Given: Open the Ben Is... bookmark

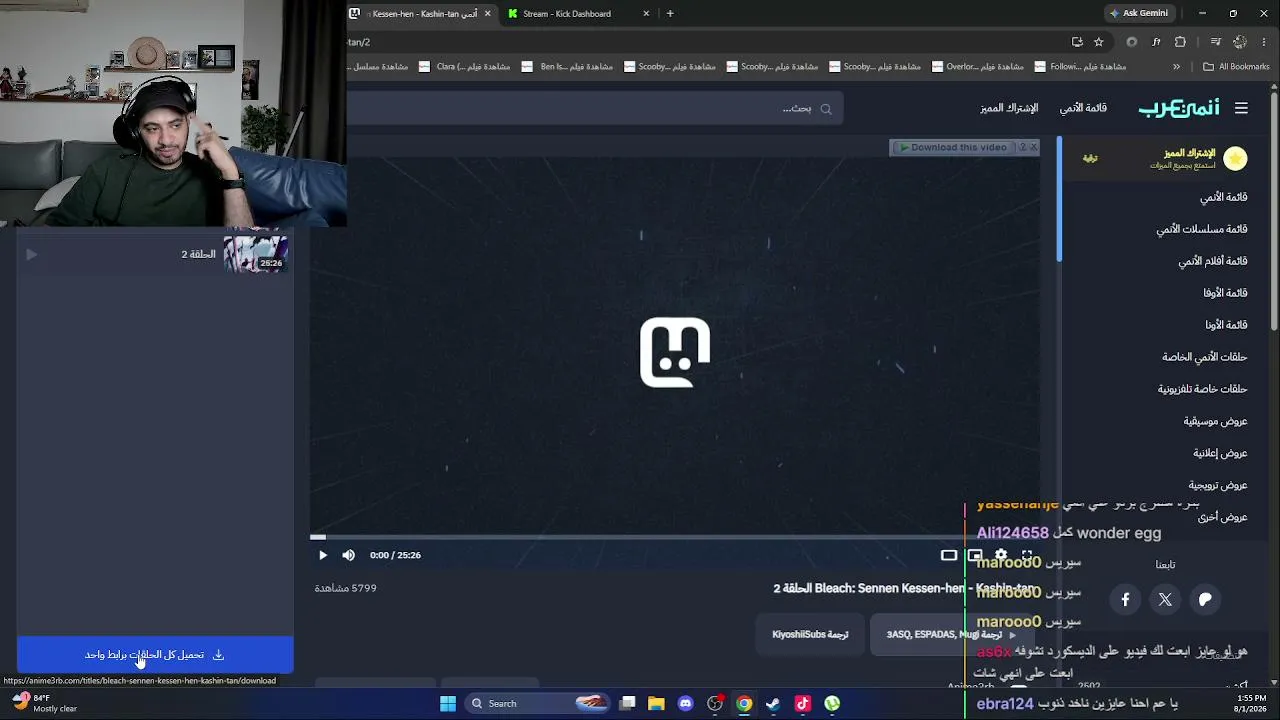Looking at the screenshot, I should [568, 67].
